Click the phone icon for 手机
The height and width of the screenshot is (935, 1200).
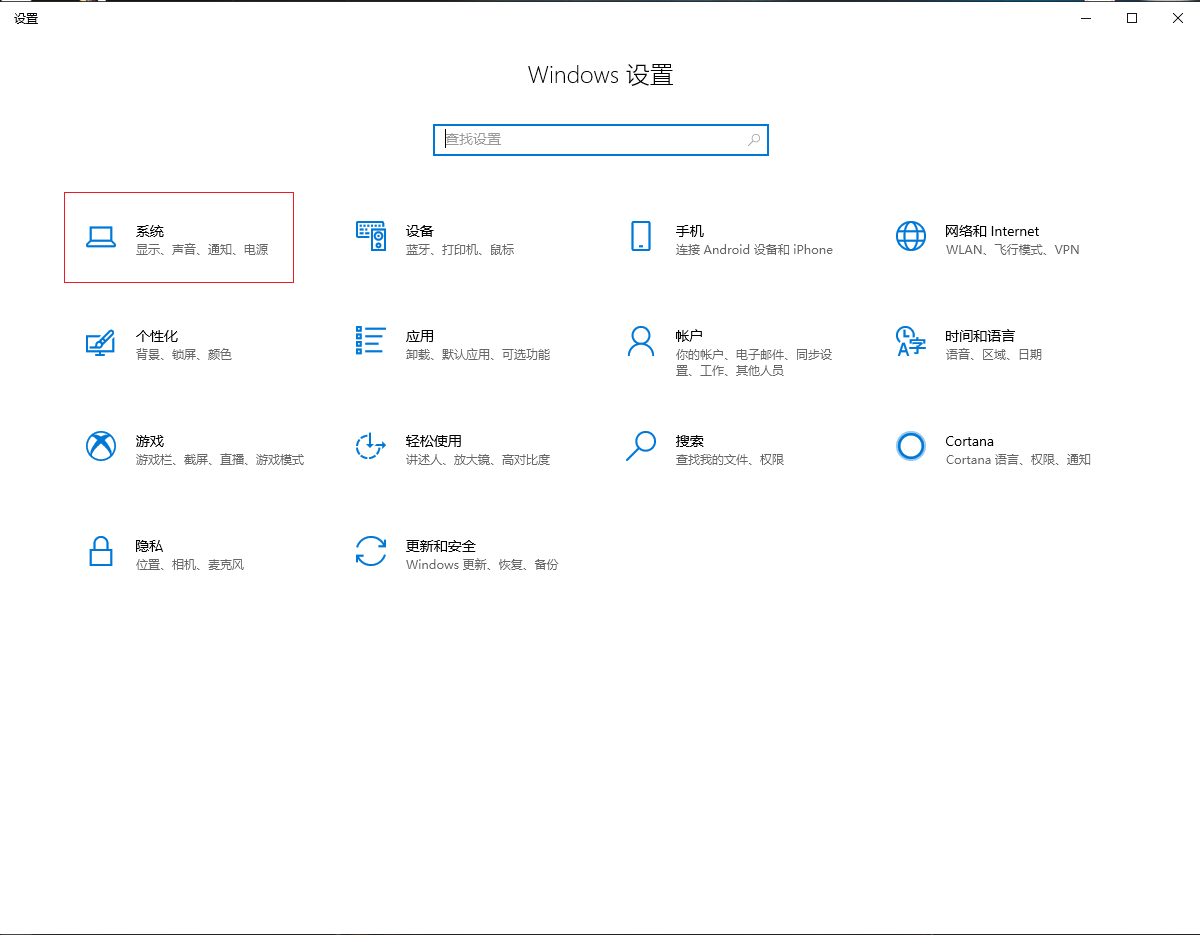[641, 237]
